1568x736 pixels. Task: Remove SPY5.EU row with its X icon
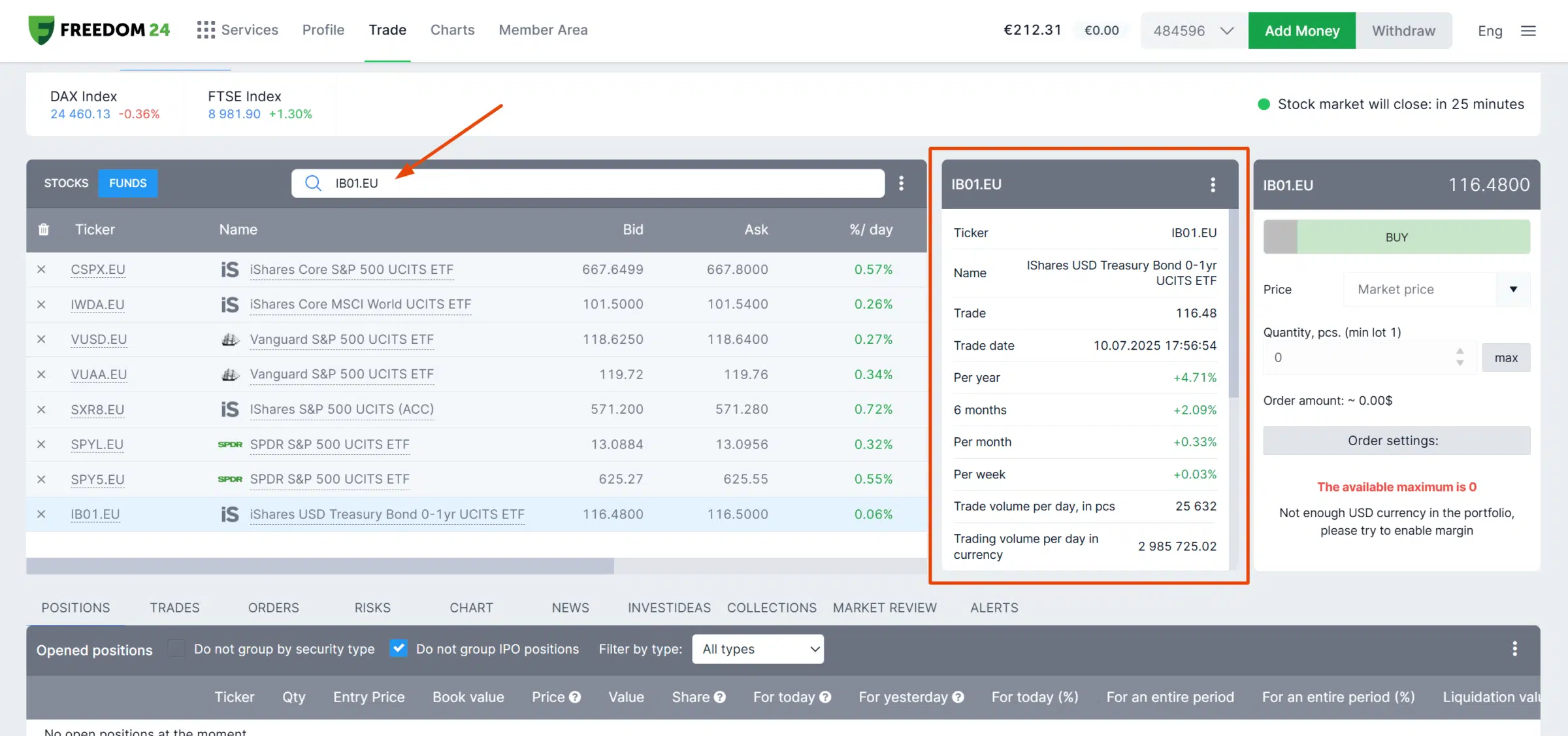point(41,480)
